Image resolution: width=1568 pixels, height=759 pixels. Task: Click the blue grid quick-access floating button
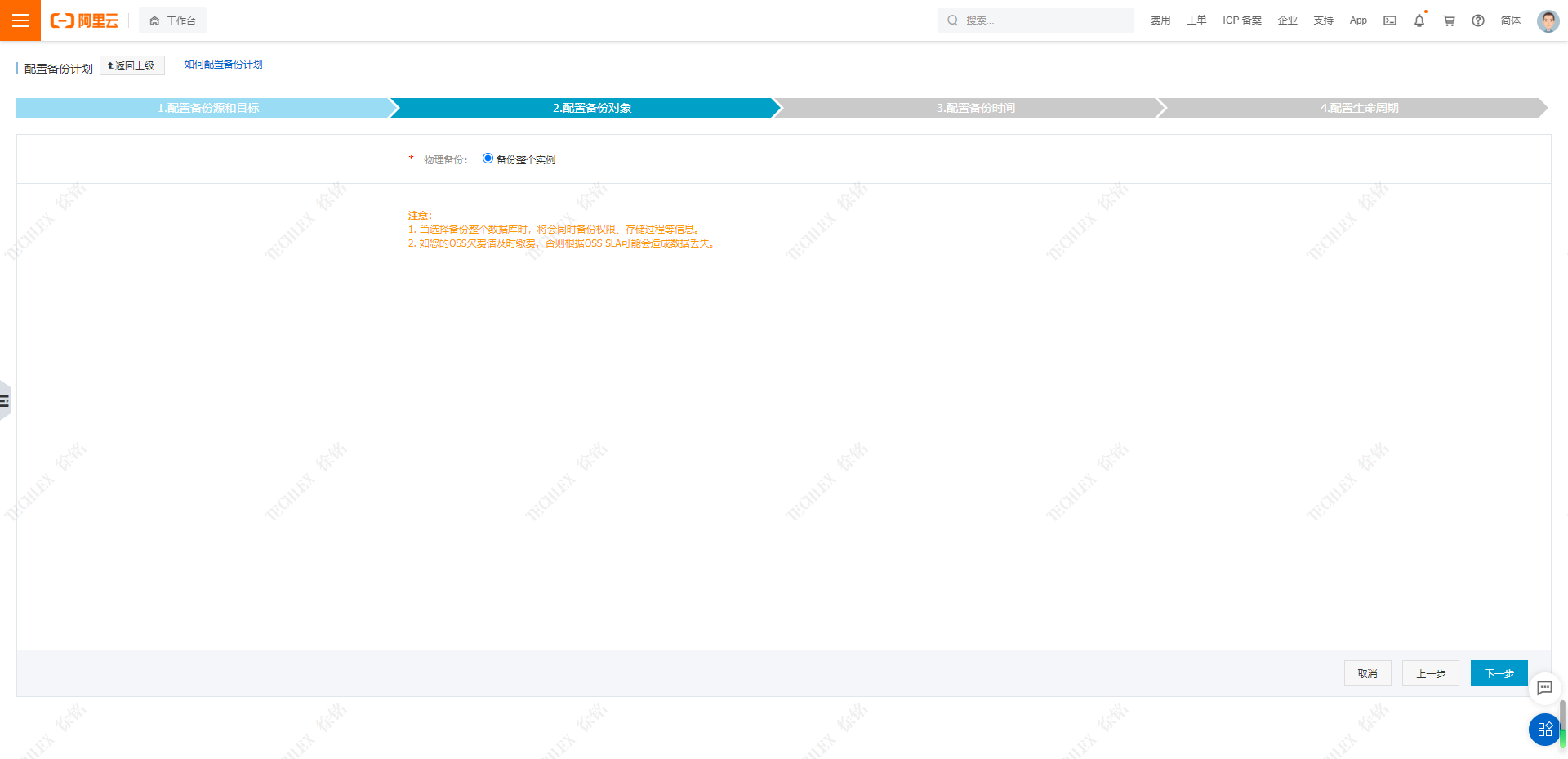(x=1544, y=730)
